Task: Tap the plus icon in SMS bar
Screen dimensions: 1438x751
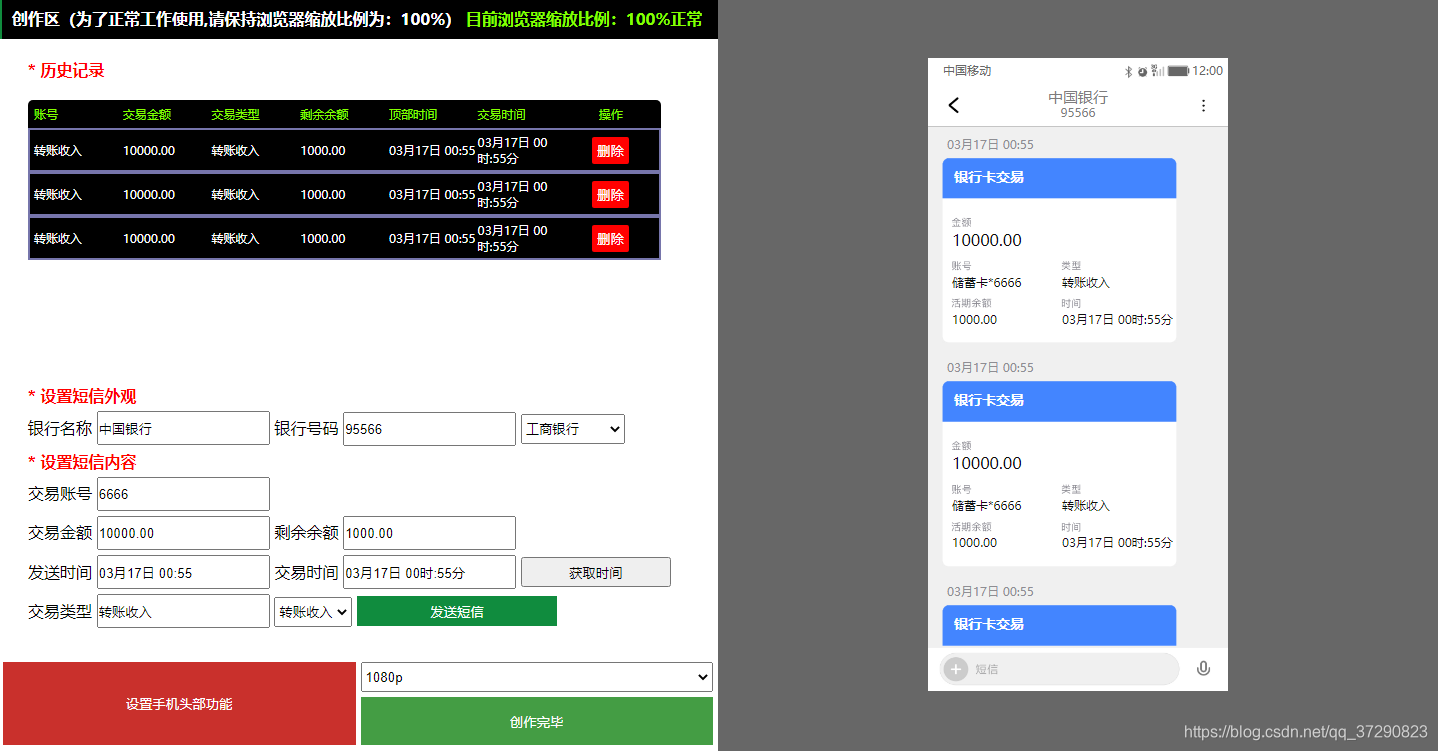Action: 956,669
